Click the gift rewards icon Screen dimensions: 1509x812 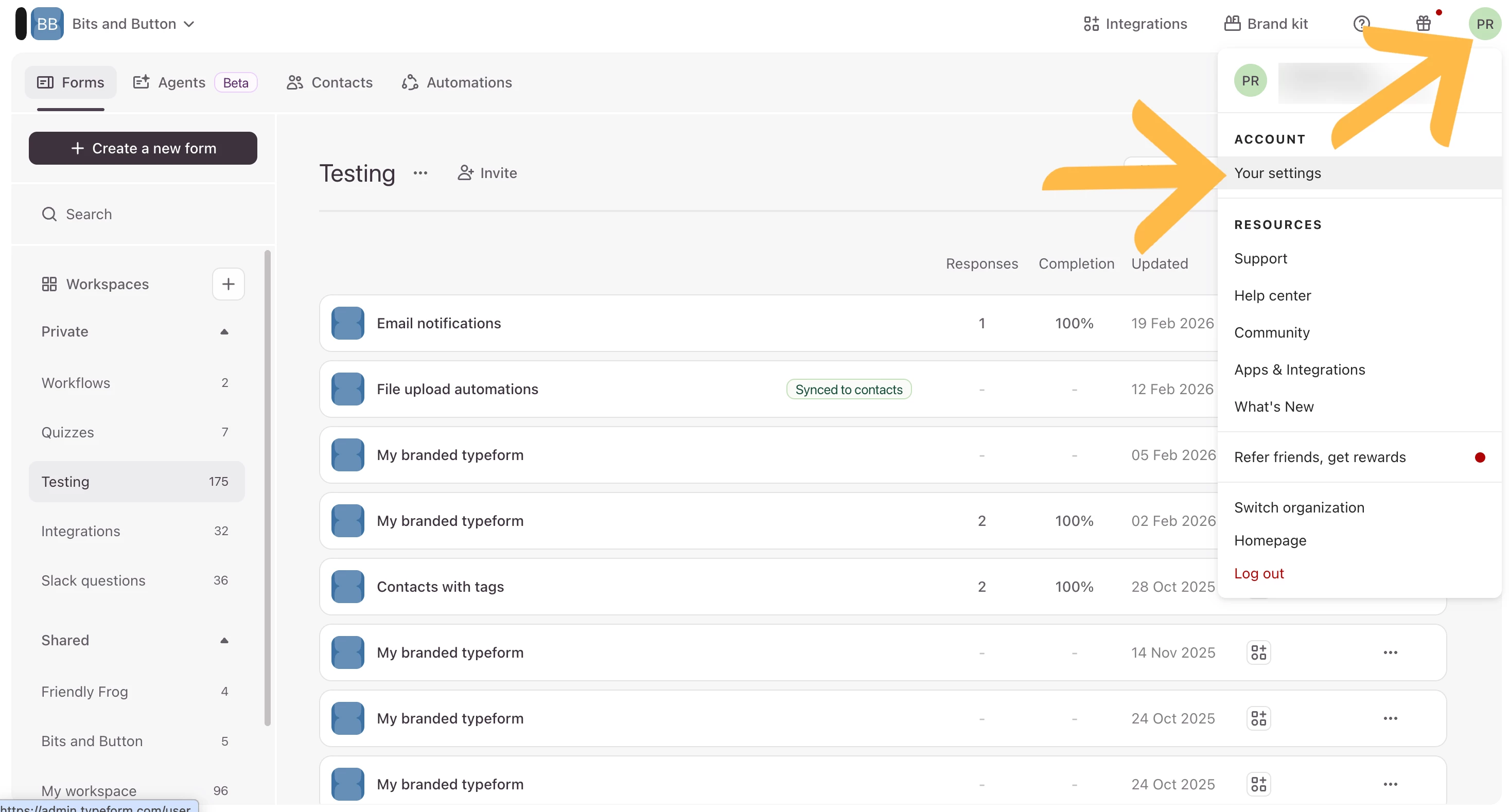click(1423, 24)
